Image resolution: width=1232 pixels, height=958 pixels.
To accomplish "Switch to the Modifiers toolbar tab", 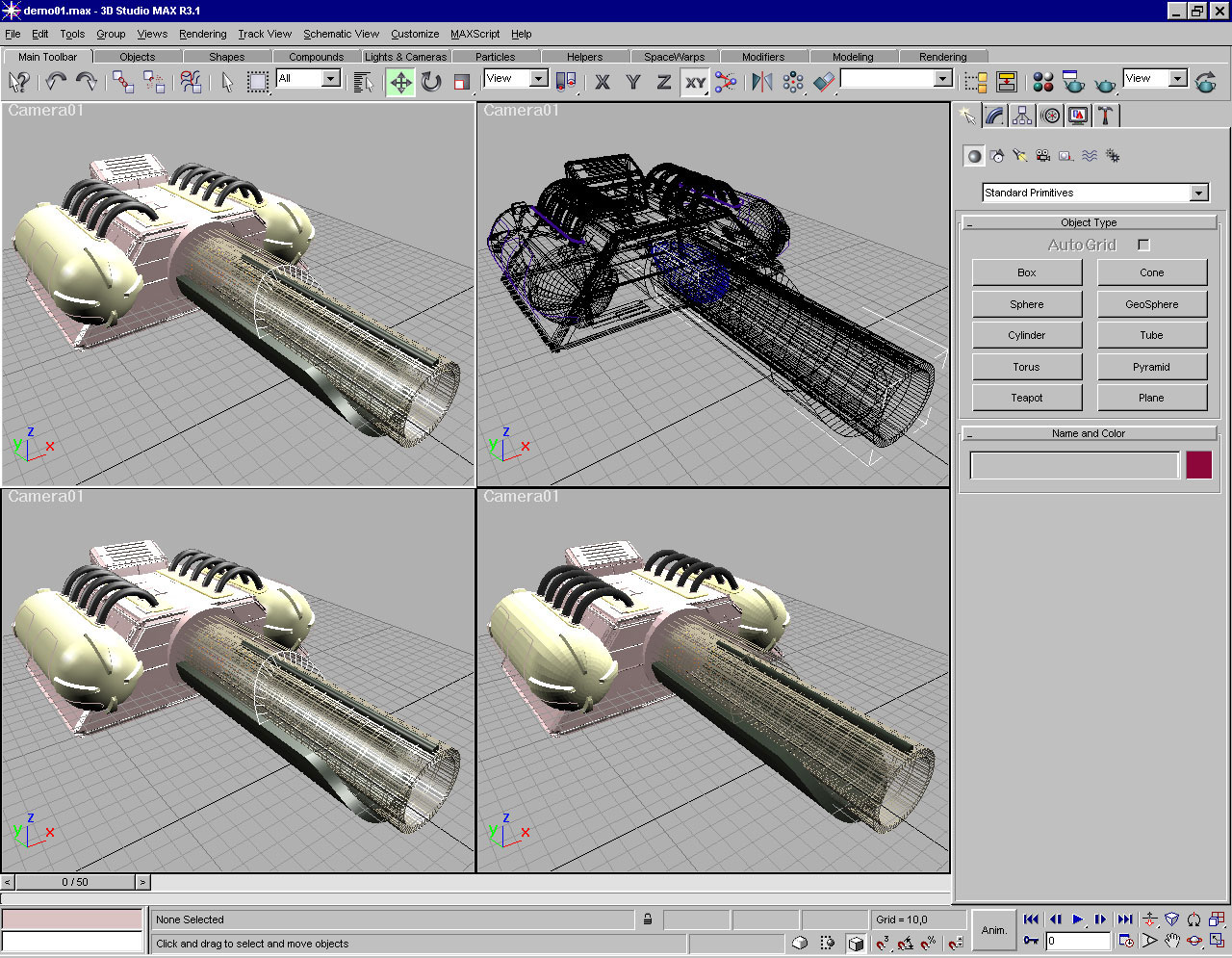I will [x=762, y=57].
